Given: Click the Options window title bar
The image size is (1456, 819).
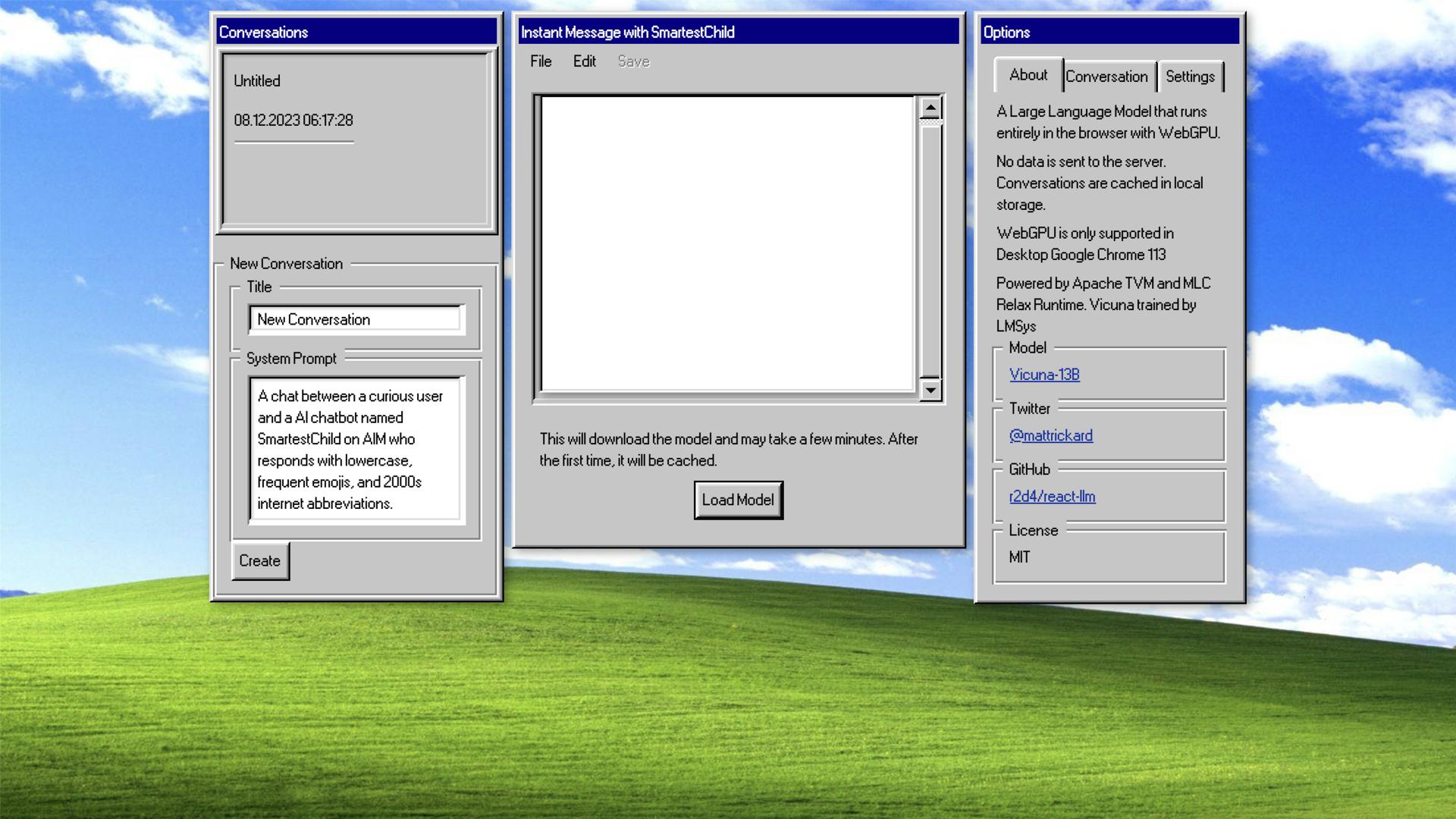Looking at the screenshot, I should click(x=1109, y=32).
